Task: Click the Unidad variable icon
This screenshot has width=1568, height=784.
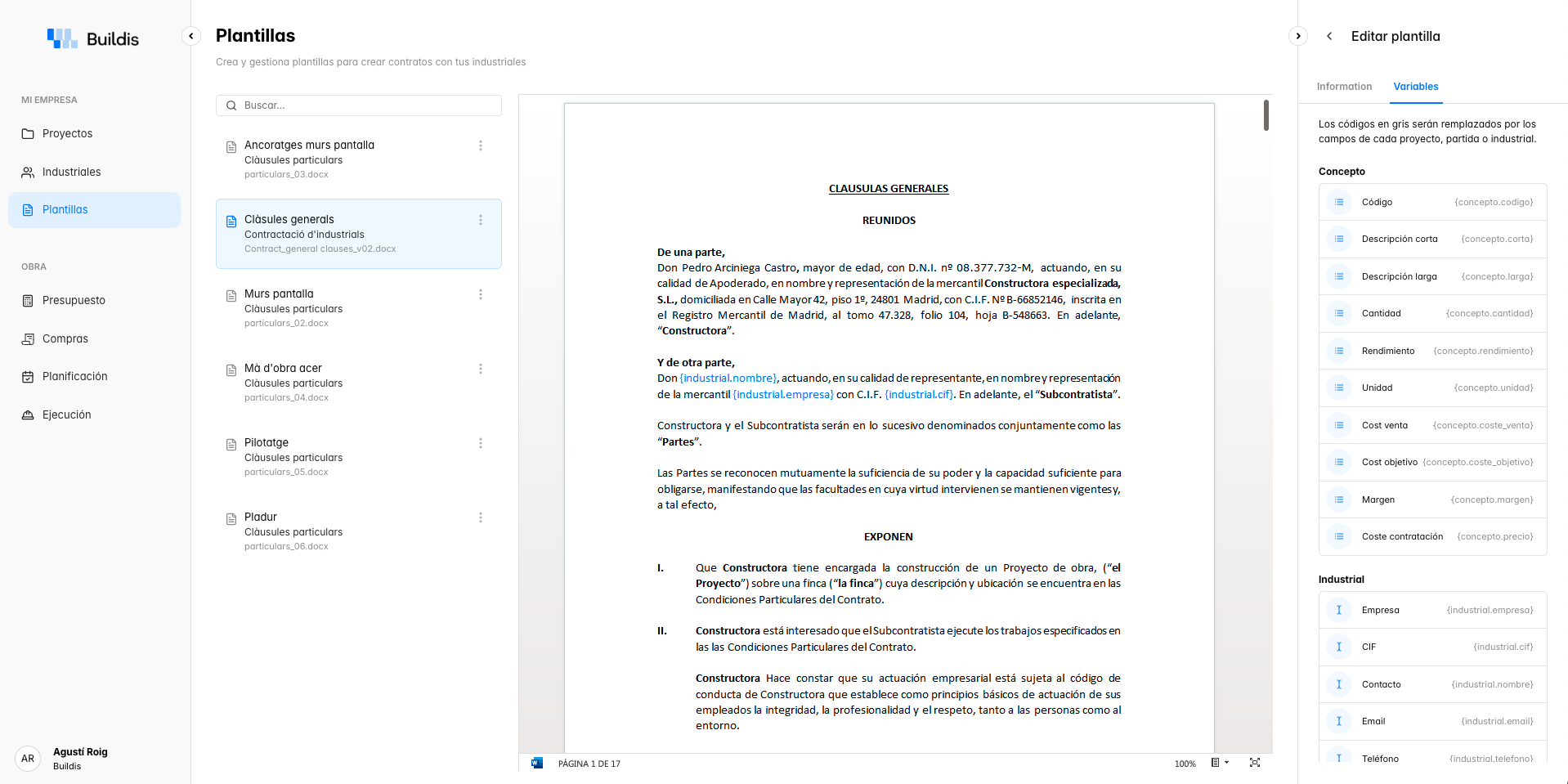Action: click(1339, 388)
